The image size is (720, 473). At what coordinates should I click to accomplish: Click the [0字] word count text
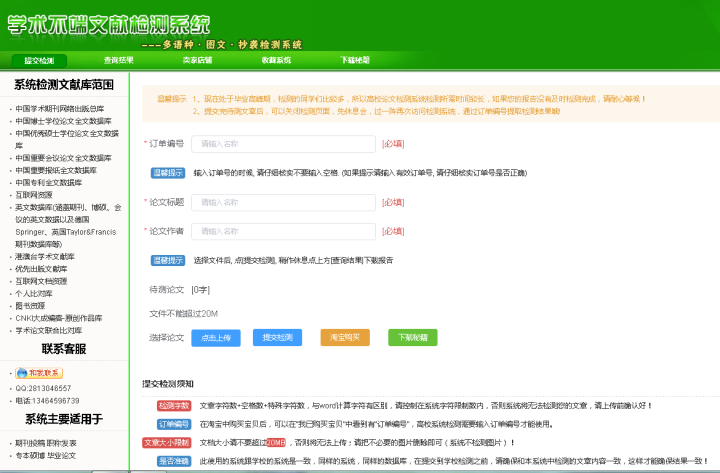(201, 290)
